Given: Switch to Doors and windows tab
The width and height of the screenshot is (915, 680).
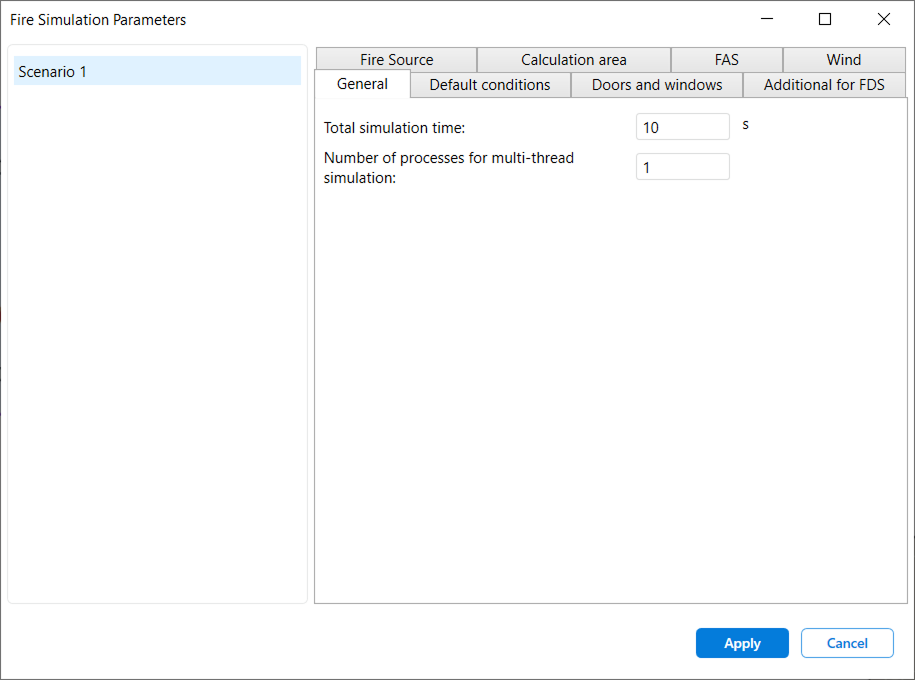Looking at the screenshot, I should [656, 85].
